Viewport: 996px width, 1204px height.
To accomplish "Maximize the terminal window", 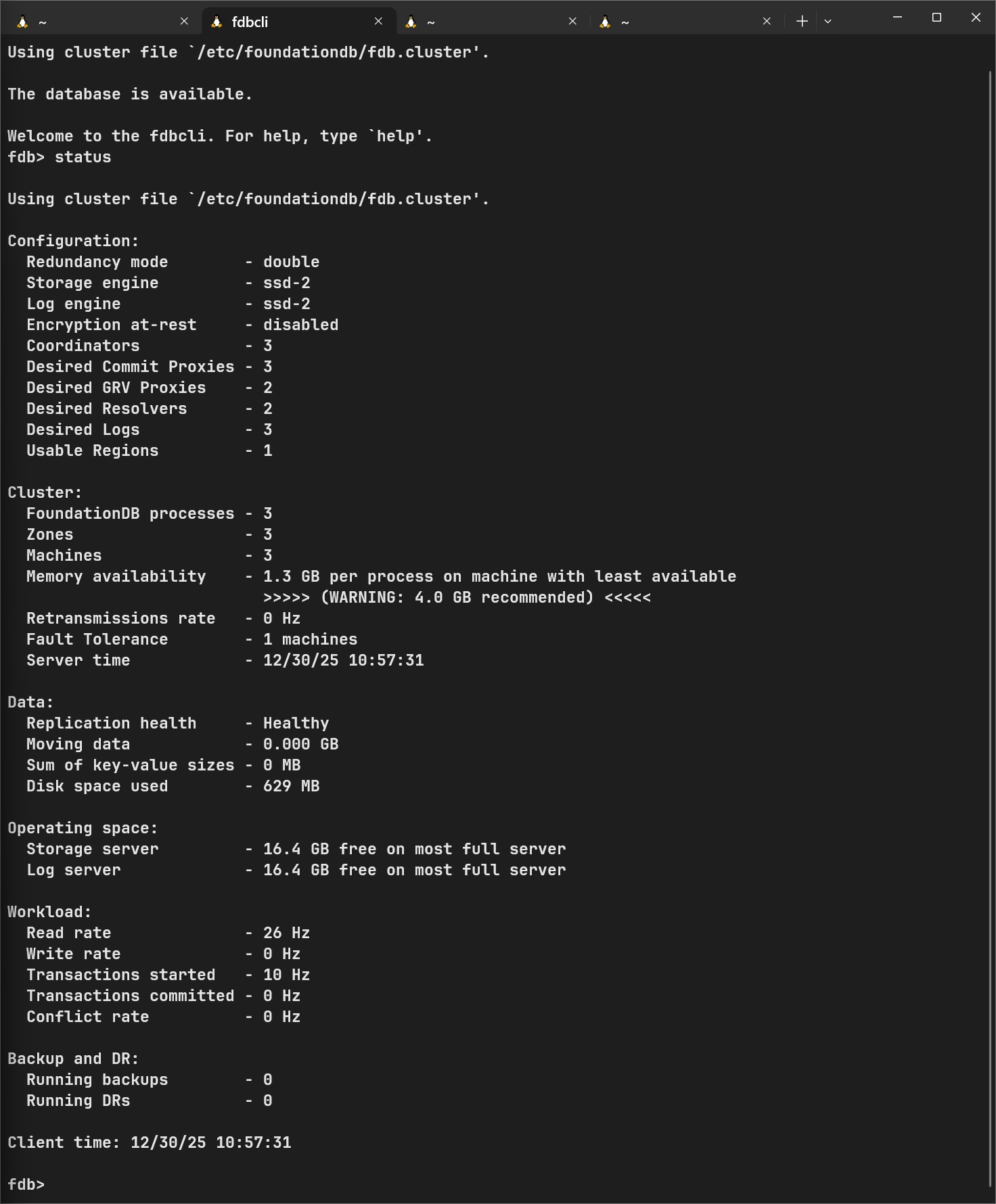I will 936,18.
